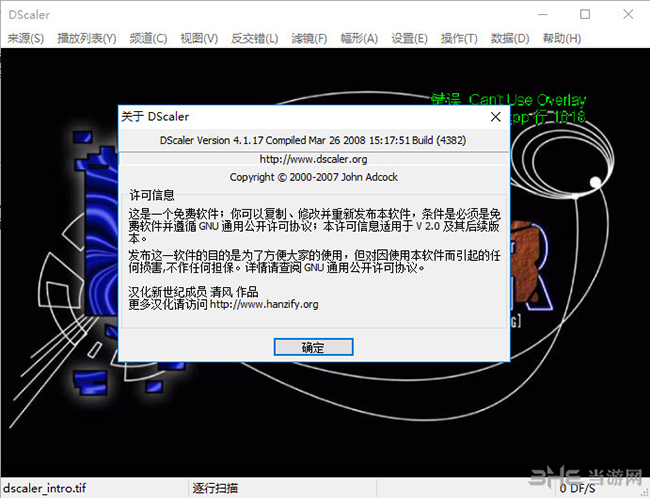Screen dimensions: 650x498
Task: Open the 来源(S) menu
Action: click(26, 39)
